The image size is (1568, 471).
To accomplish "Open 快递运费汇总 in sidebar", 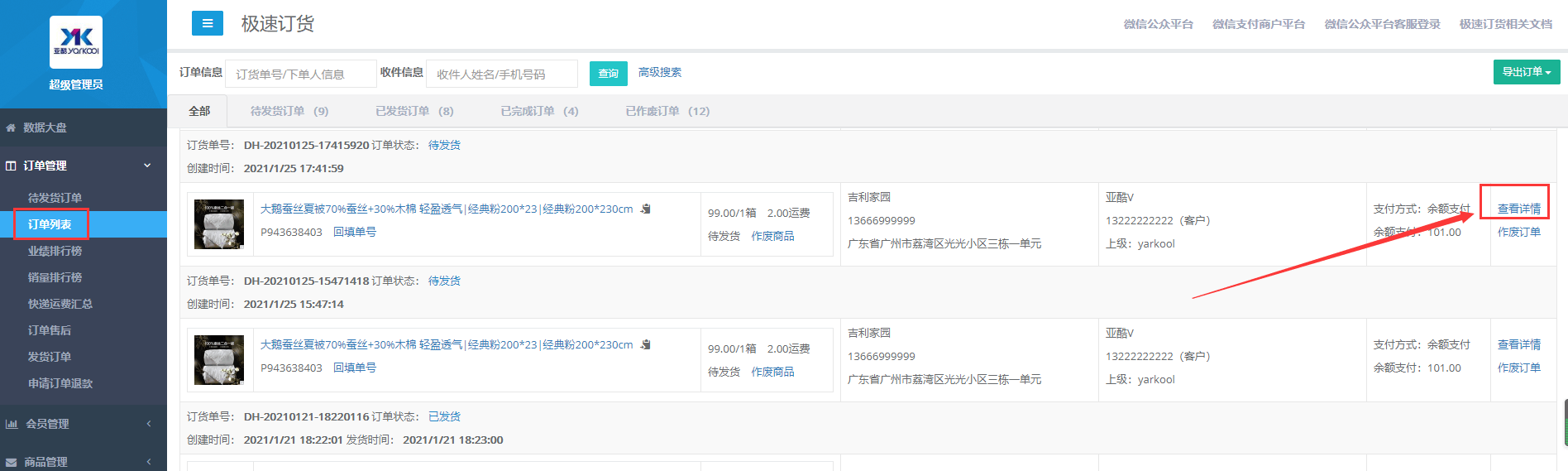I will [x=60, y=304].
